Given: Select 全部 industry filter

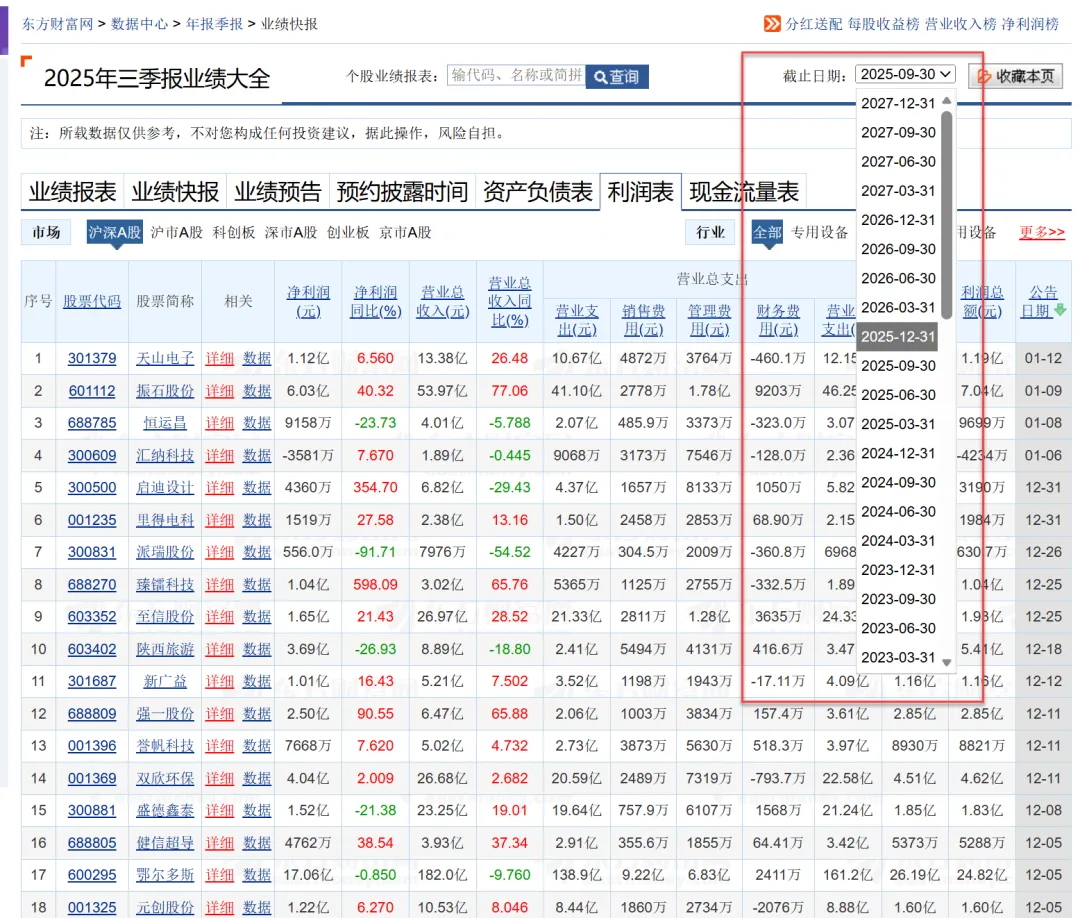Looking at the screenshot, I should pos(767,232).
